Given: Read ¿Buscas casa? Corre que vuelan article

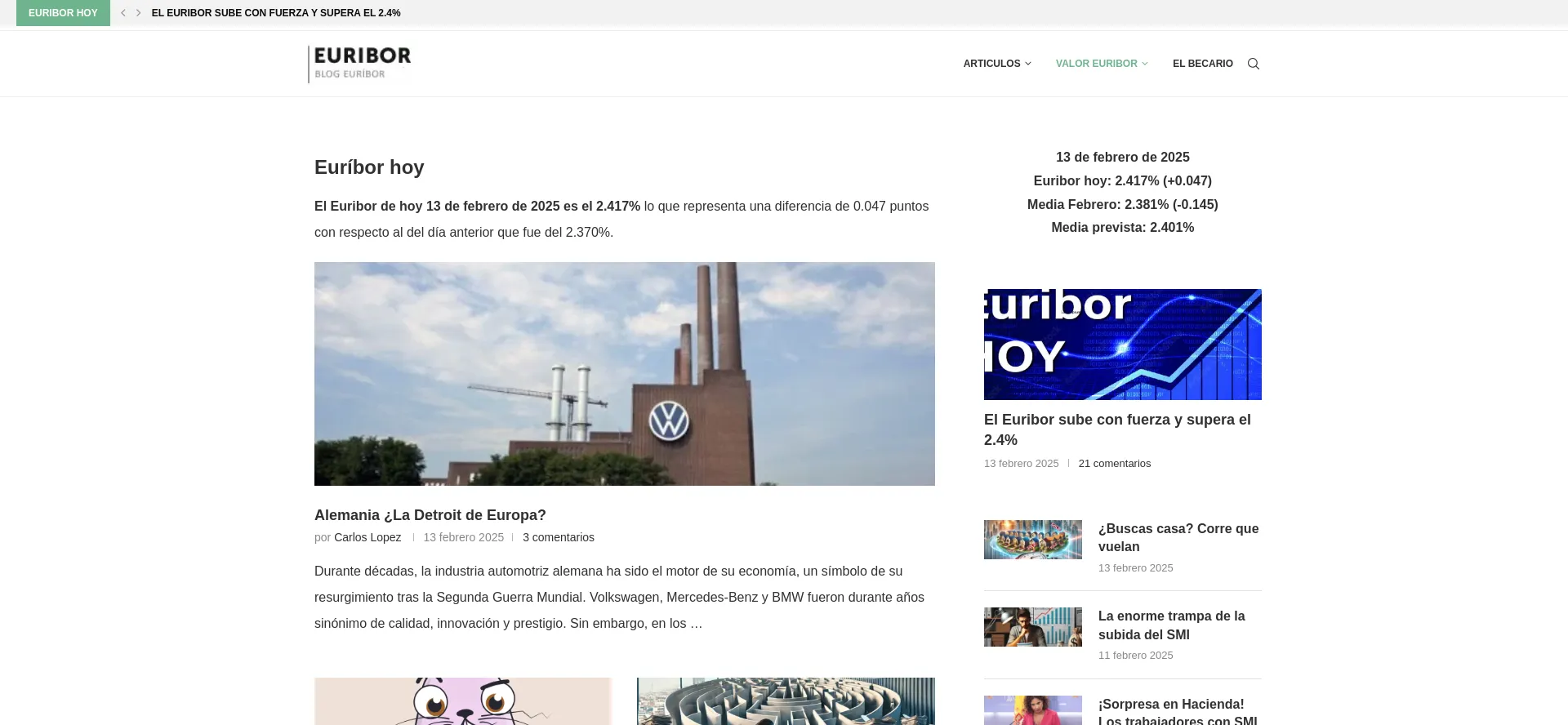Looking at the screenshot, I should (x=1178, y=537).
